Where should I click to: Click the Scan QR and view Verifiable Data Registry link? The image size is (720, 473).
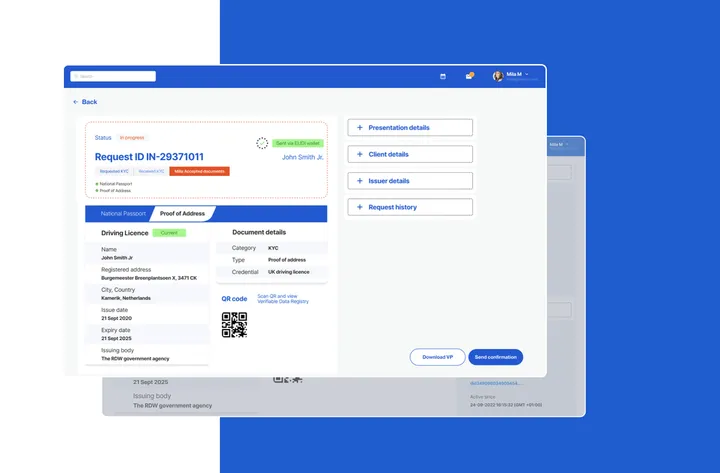[x=283, y=299]
